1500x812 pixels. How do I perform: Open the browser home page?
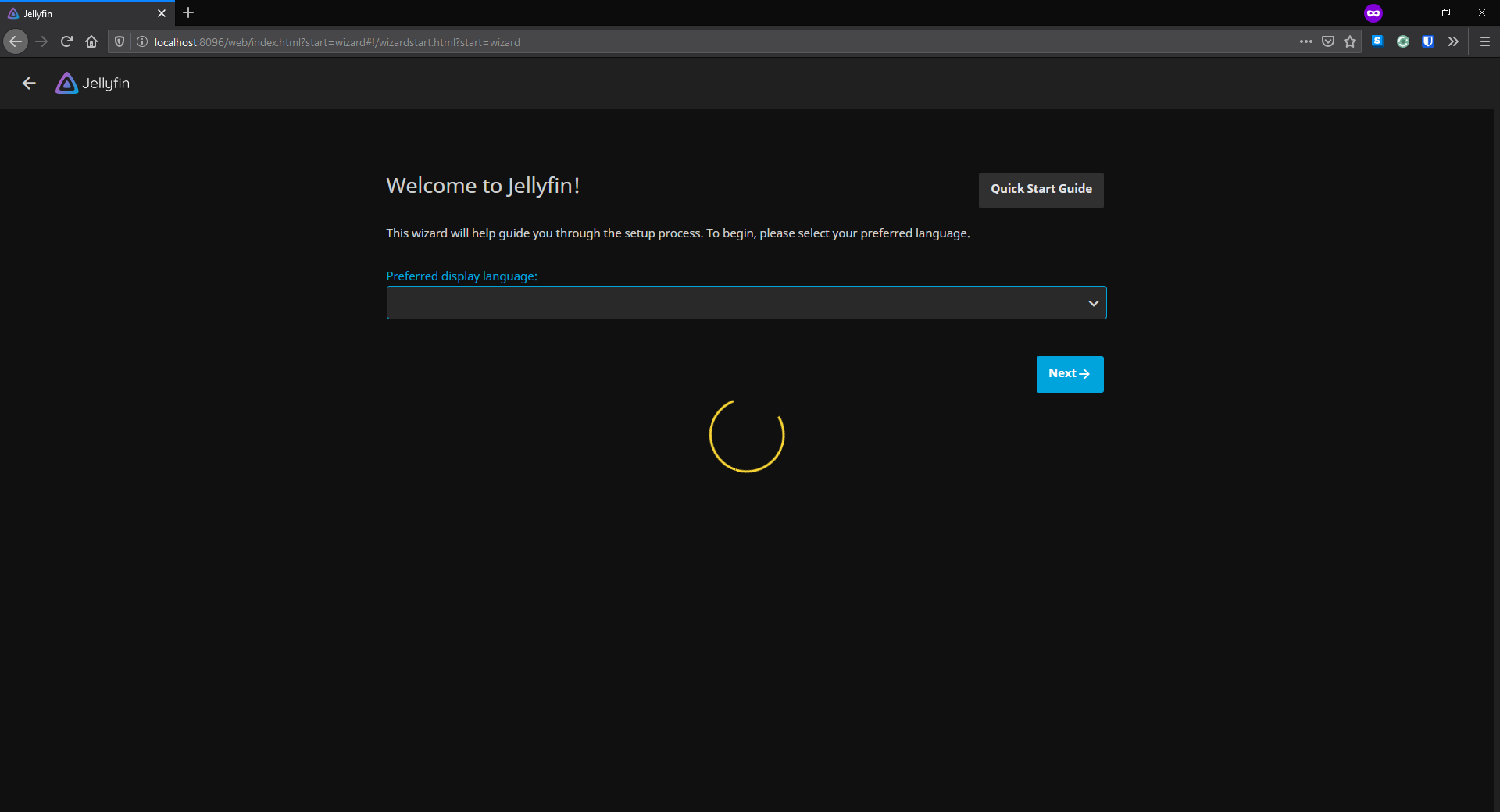[x=91, y=42]
